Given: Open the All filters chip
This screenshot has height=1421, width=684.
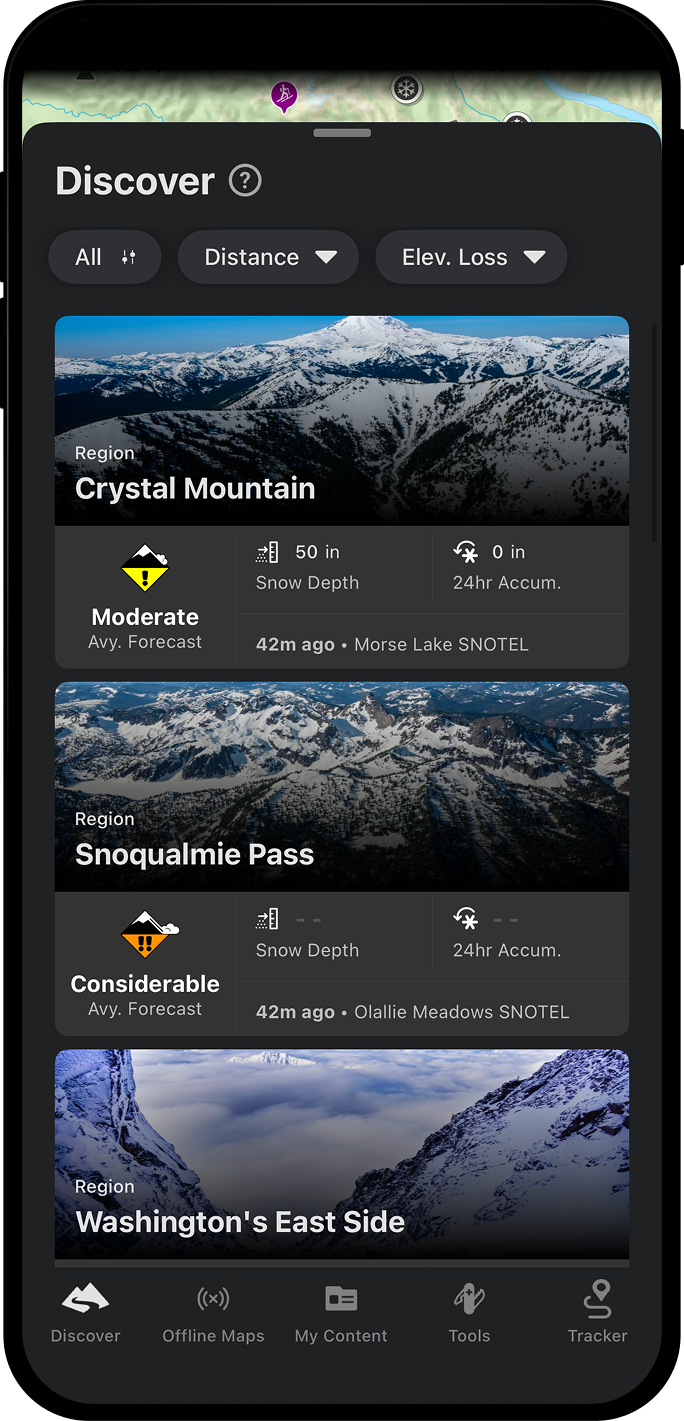Looking at the screenshot, I should (105, 257).
